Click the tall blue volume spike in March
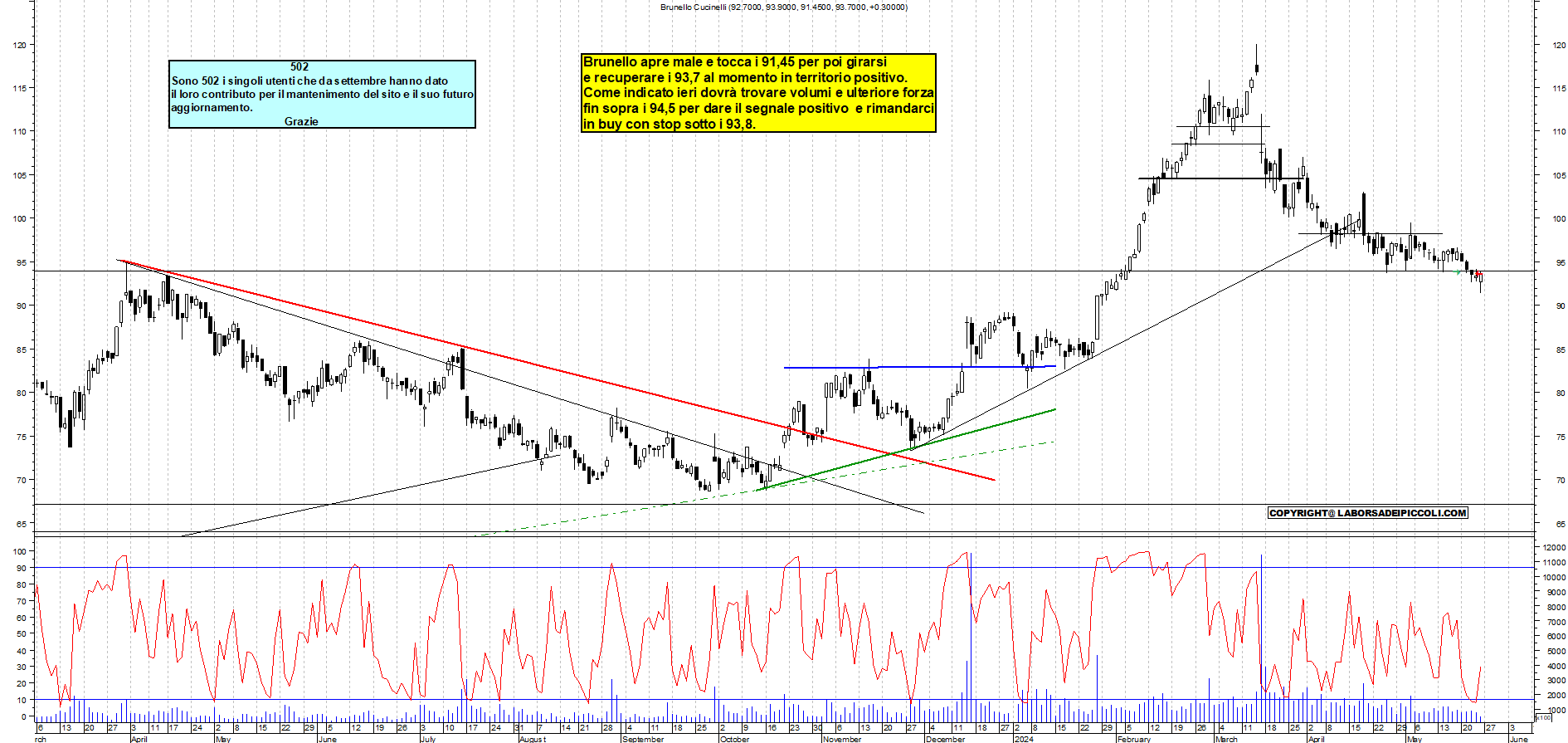 pos(1261,638)
